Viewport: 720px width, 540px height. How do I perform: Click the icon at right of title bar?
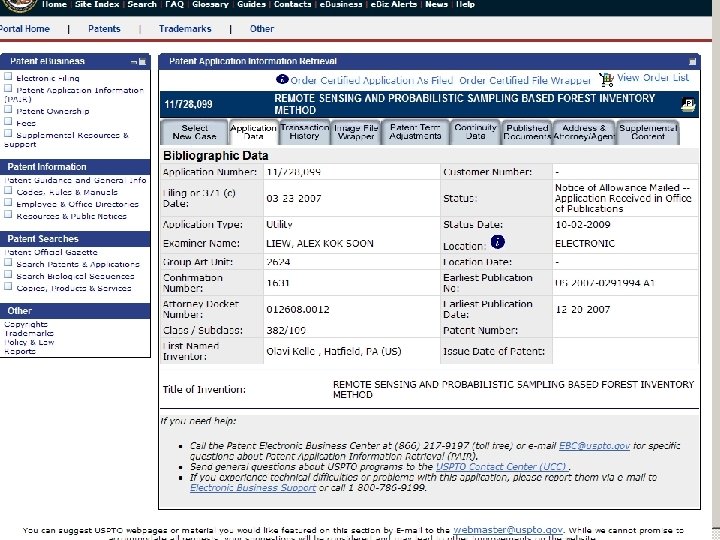pos(688,104)
